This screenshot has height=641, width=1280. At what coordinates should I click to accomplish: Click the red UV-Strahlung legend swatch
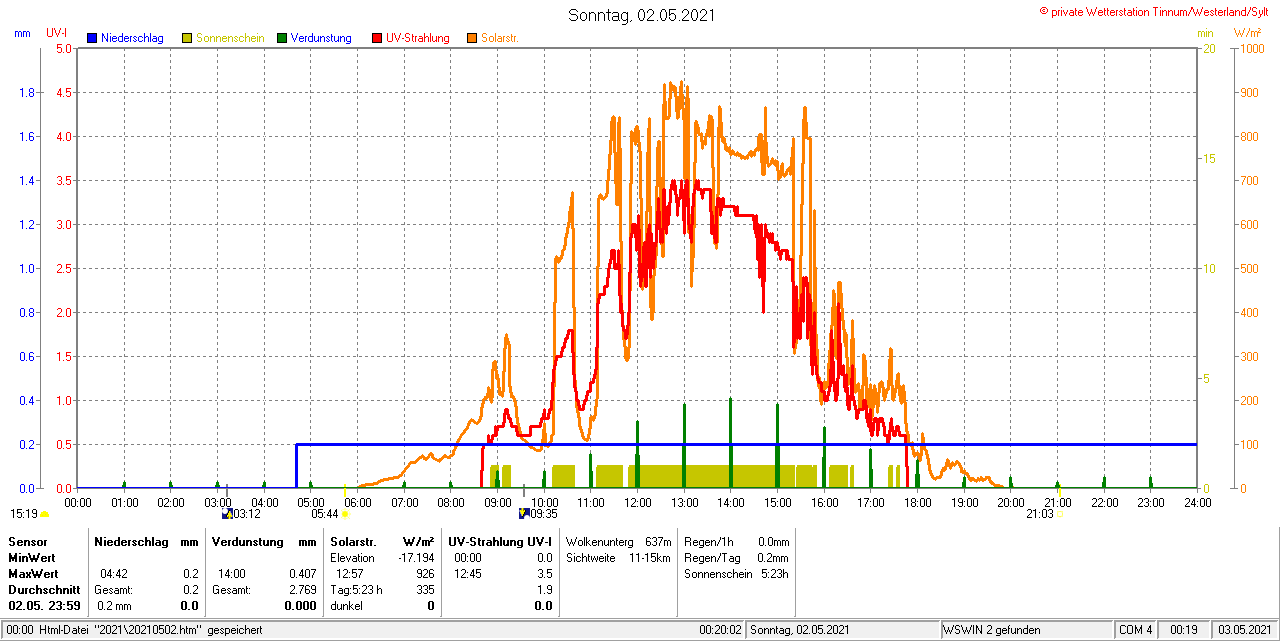pyautogui.click(x=377, y=38)
